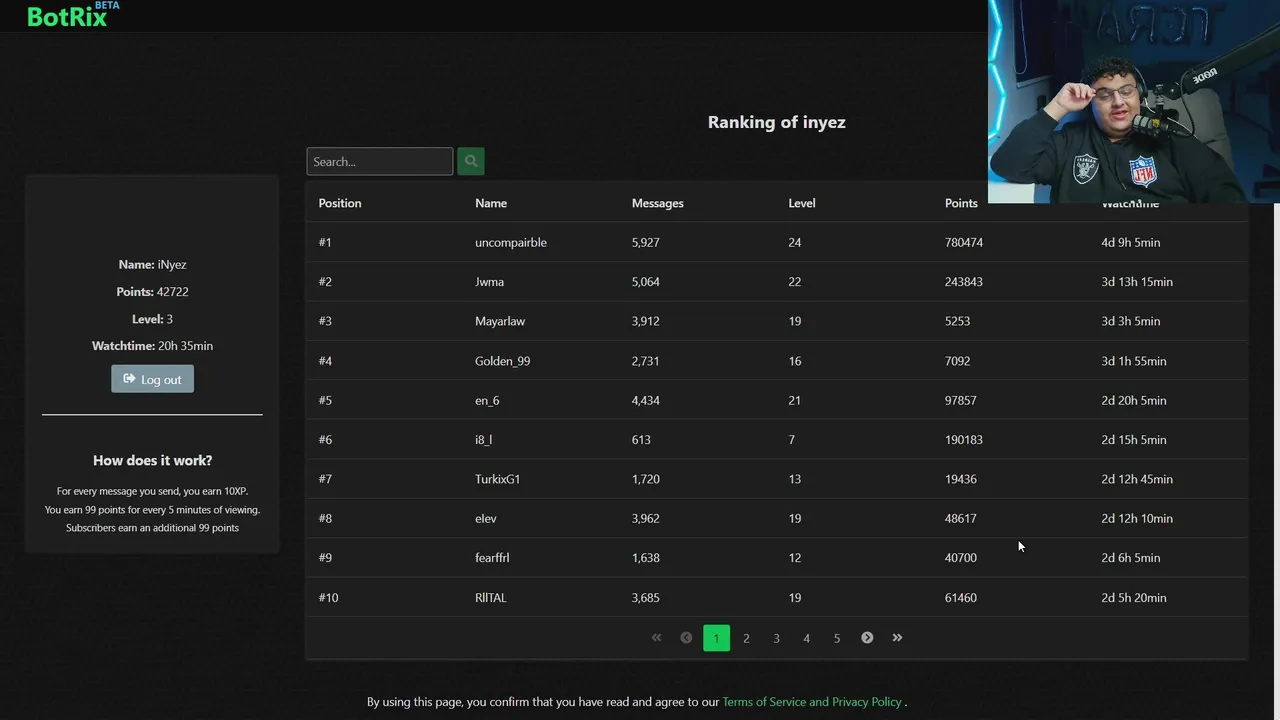This screenshot has height=720, width=1280.
Task: Select page 2 in pagination
Action: click(746, 638)
